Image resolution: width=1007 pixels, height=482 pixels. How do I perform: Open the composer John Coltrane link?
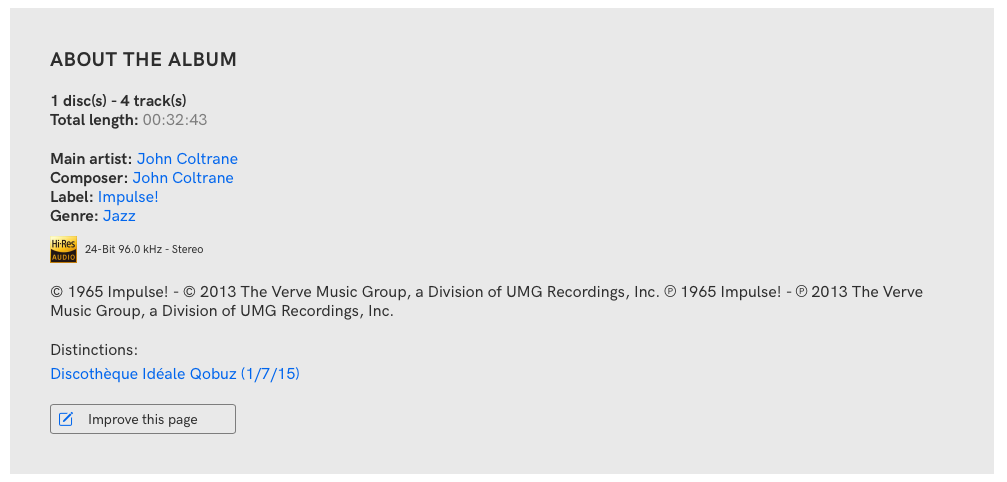[183, 178]
